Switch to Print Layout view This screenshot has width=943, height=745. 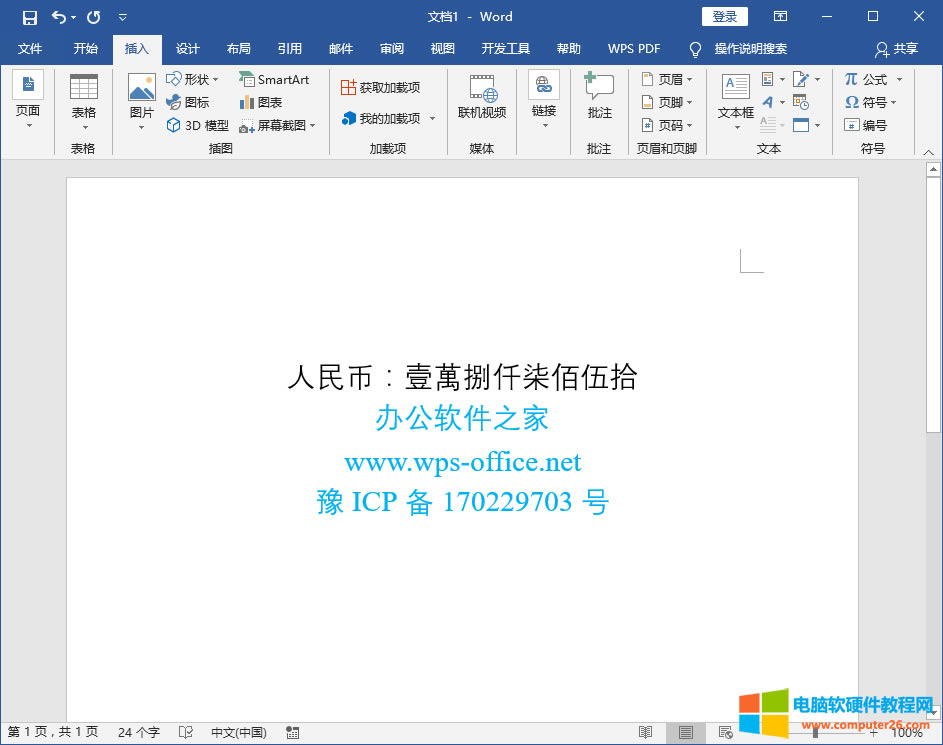686,732
